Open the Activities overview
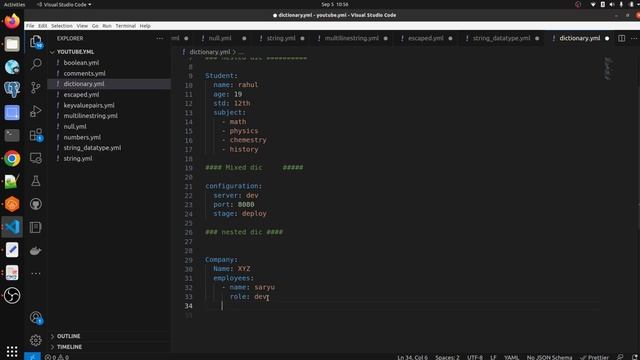Image resolution: width=640 pixels, height=360 pixels. click(x=14, y=4)
